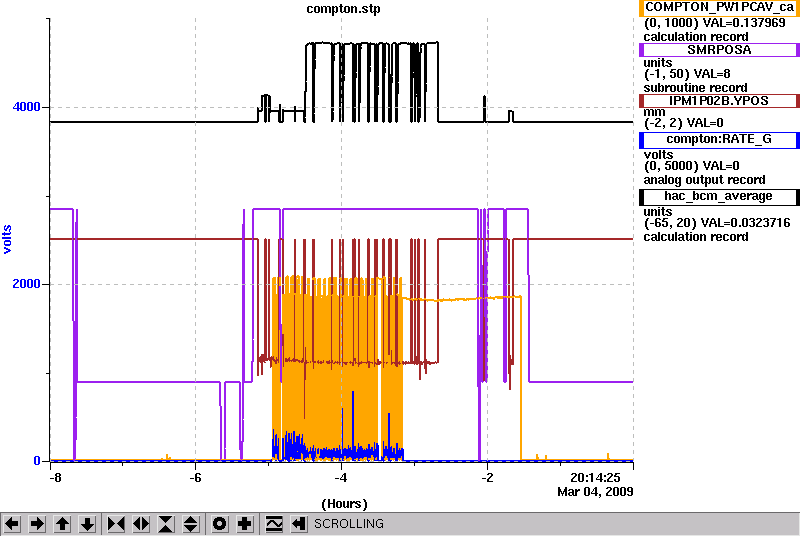The height and width of the screenshot is (536, 800).
Task: Click the horizontal zoom-in bowtie icon
Action: click(116, 524)
